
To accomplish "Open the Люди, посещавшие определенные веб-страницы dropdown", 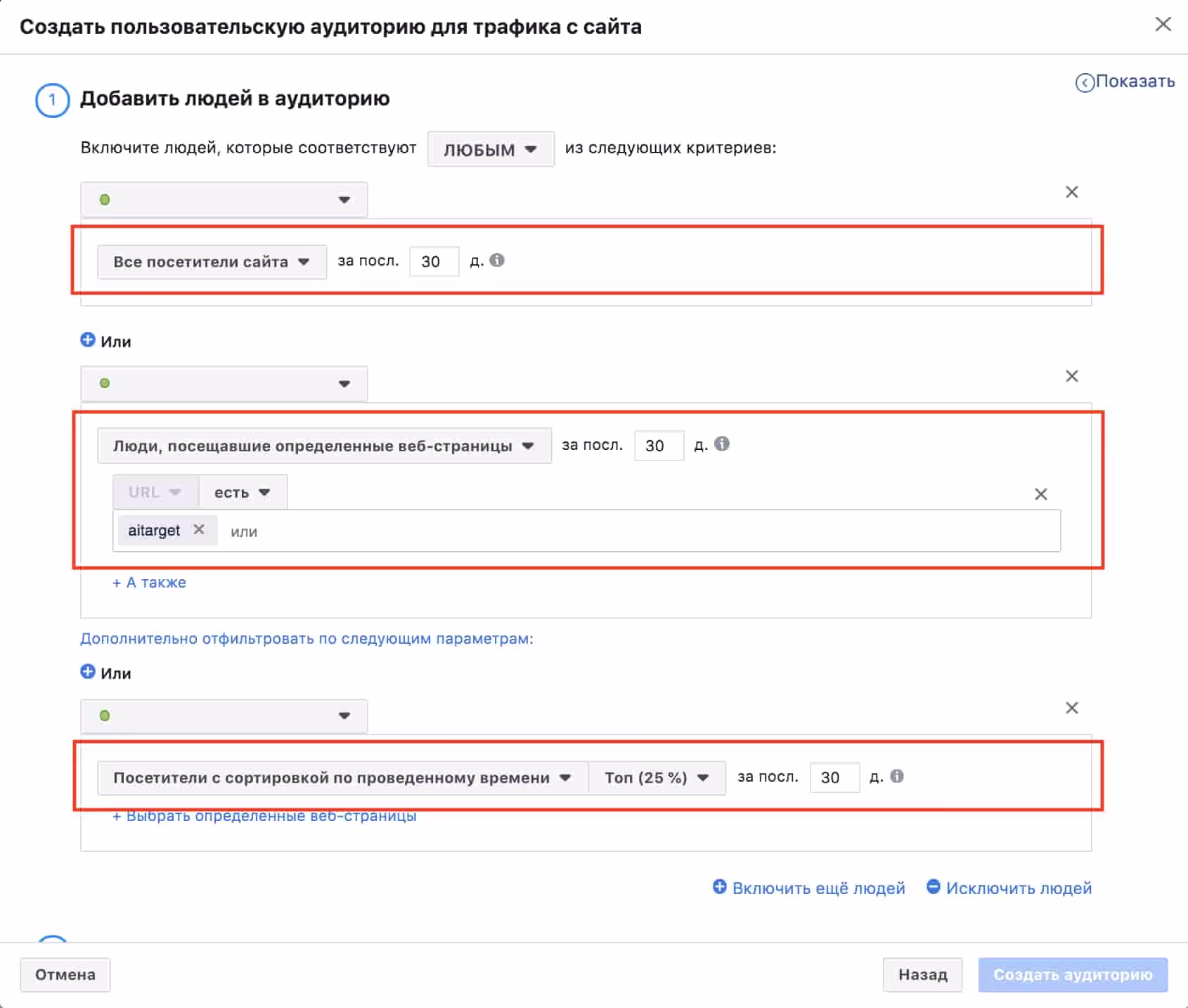I will 324,446.
